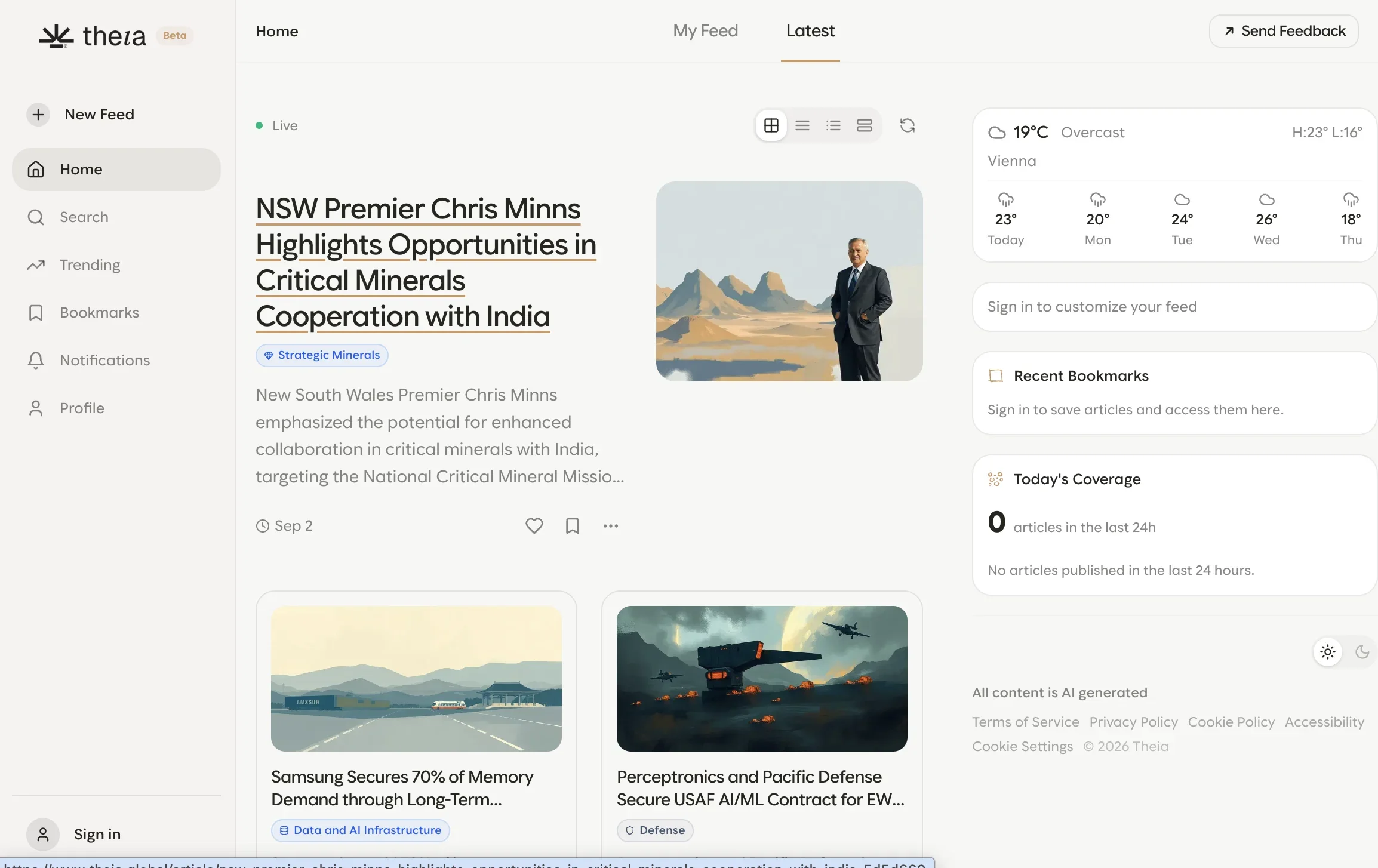
Task: Switch to My Feed tab
Action: click(706, 31)
